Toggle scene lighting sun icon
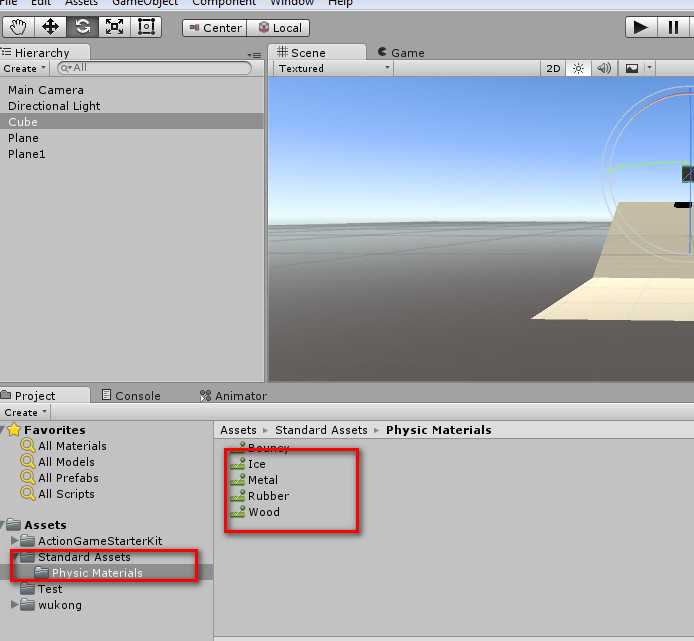The height and width of the screenshot is (641, 694). 578,69
